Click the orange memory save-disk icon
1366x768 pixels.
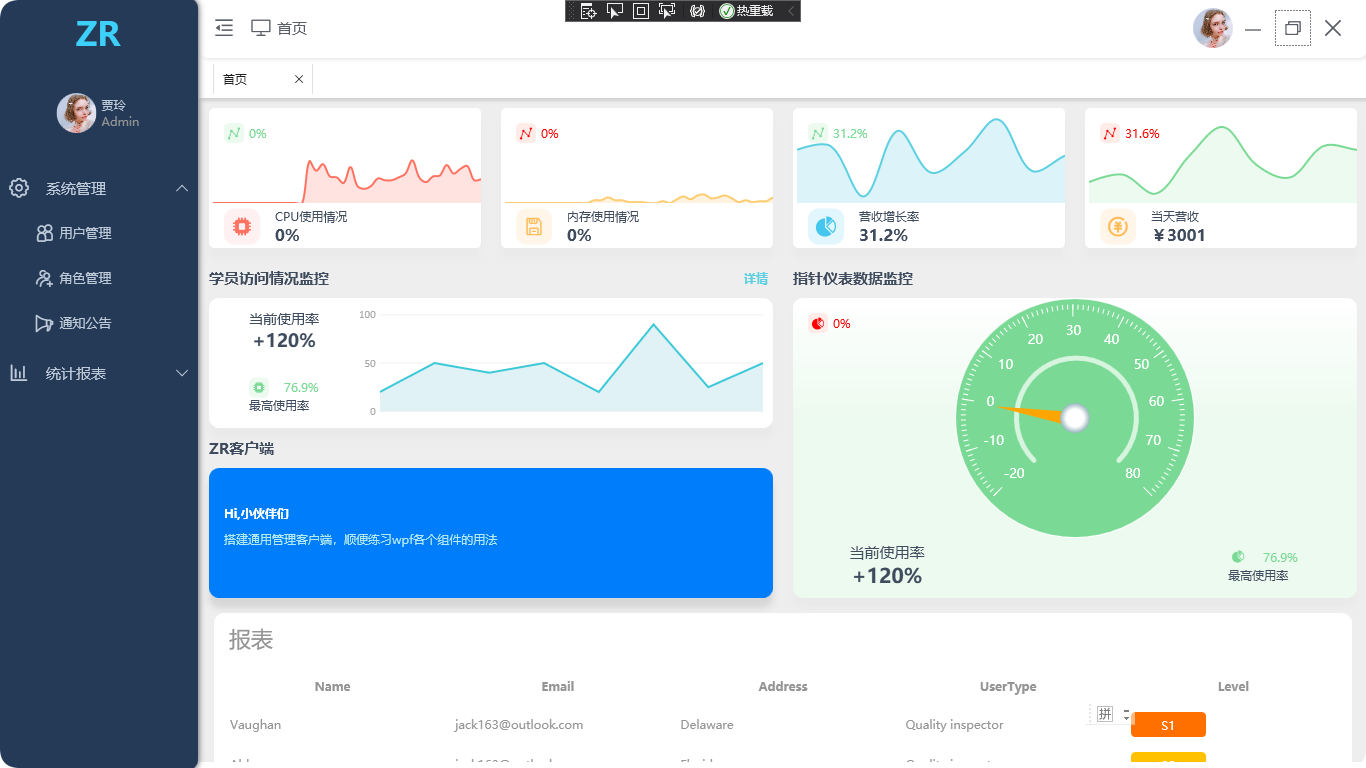coord(534,226)
